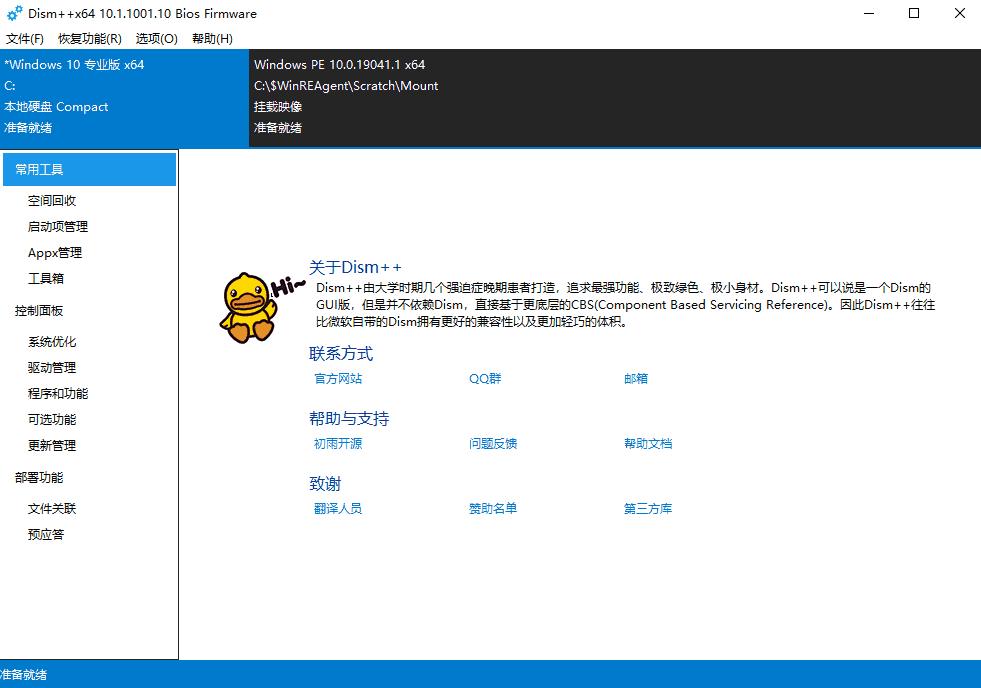Open 空间回收 in the sidebar

pyautogui.click(x=52, y=199)
